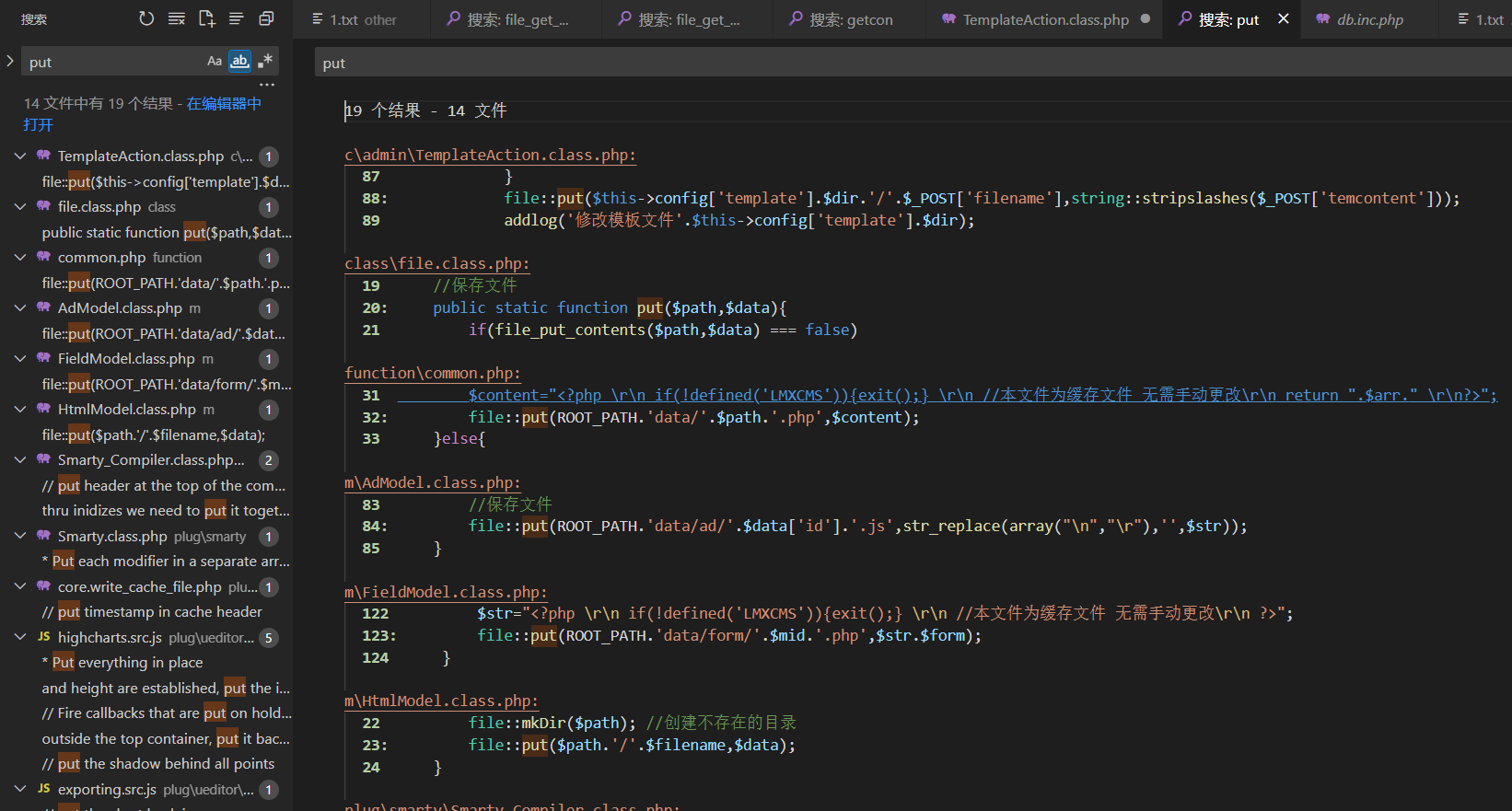
Task: Refresh the search results
Action: (x=146, y=18)
